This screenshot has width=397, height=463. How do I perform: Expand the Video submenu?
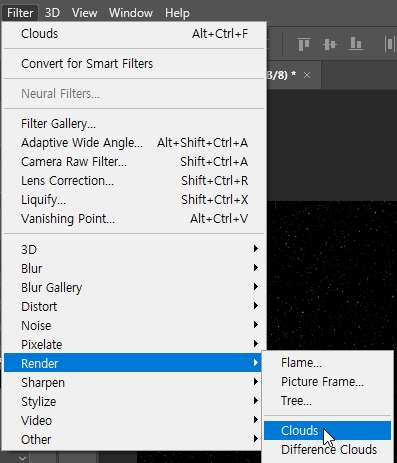click(x=134, y=420)
